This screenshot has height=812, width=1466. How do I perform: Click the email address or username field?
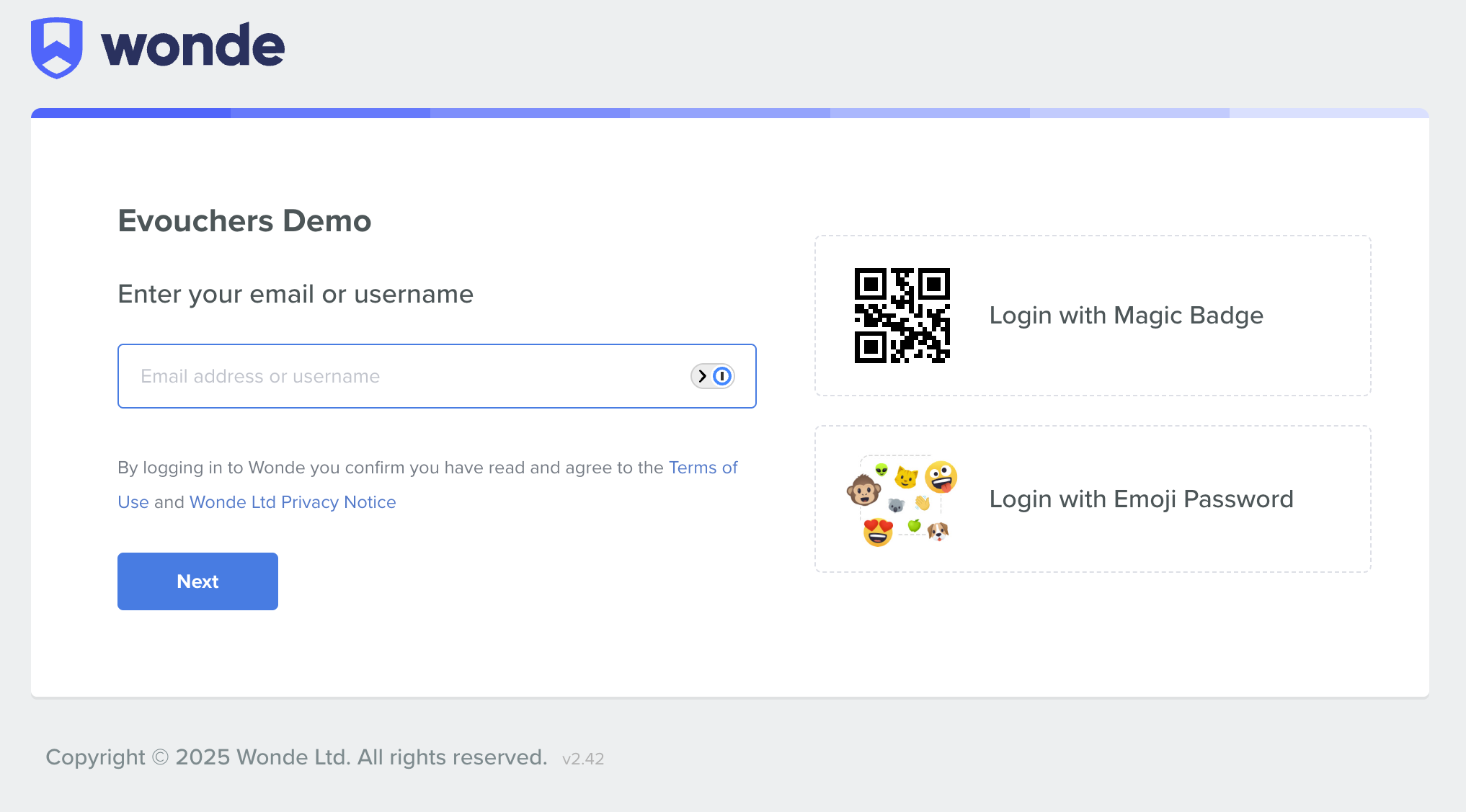click(360, 375)
